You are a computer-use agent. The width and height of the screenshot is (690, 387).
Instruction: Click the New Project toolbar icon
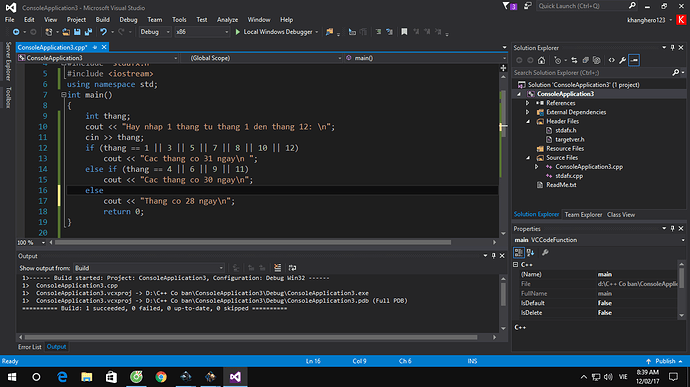click(x=49, y=32)
